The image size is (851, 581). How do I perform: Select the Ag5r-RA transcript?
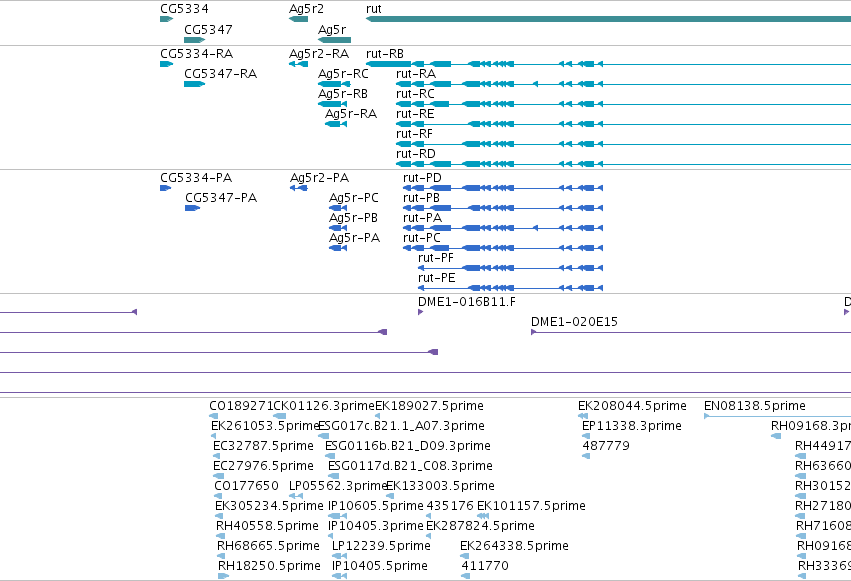click(x=336, y=124)
